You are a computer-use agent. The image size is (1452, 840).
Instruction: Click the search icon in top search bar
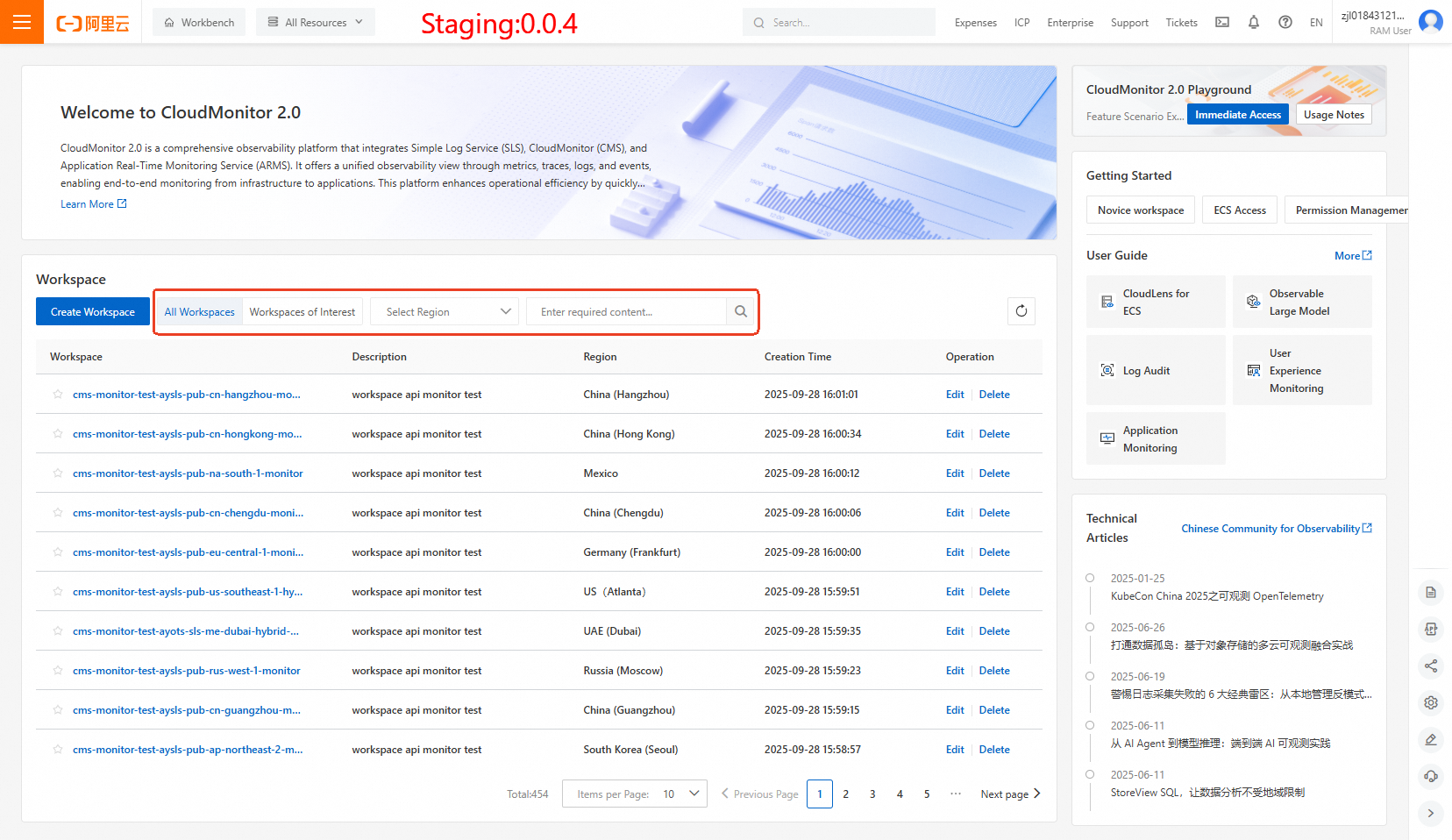(x=759, y=23)
